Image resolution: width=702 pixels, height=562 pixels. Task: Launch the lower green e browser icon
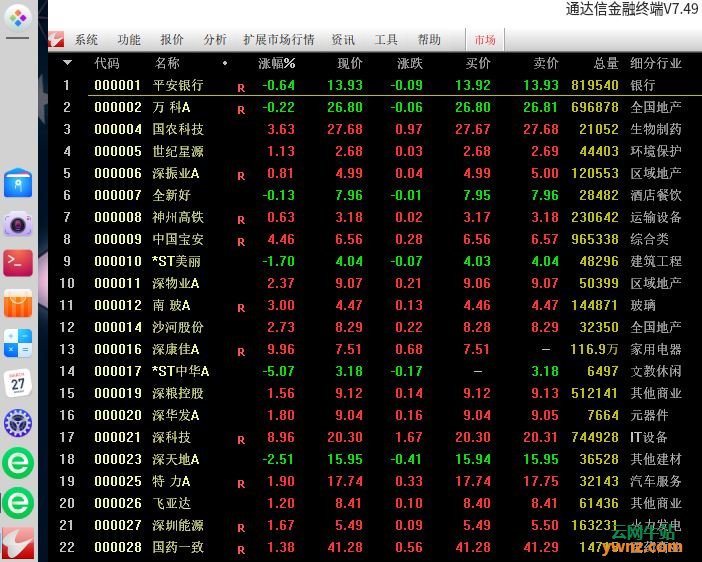click(18, 502)
